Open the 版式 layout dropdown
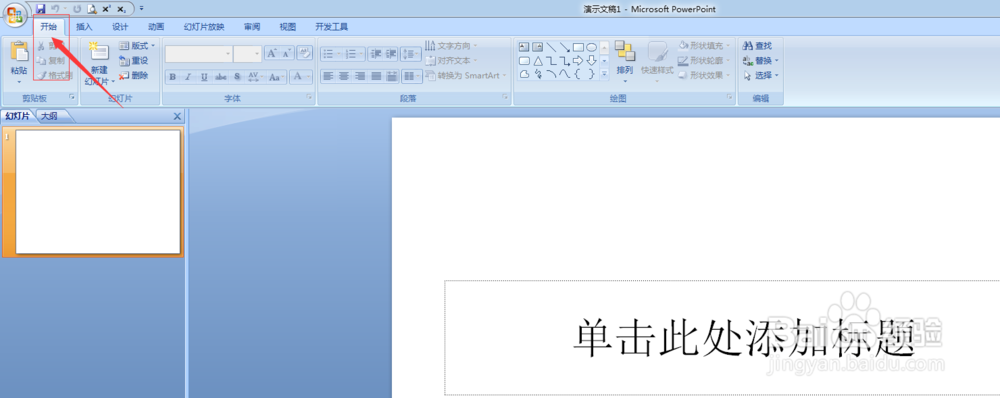This screenshot has height=398, width=1000. pos(137,46)
